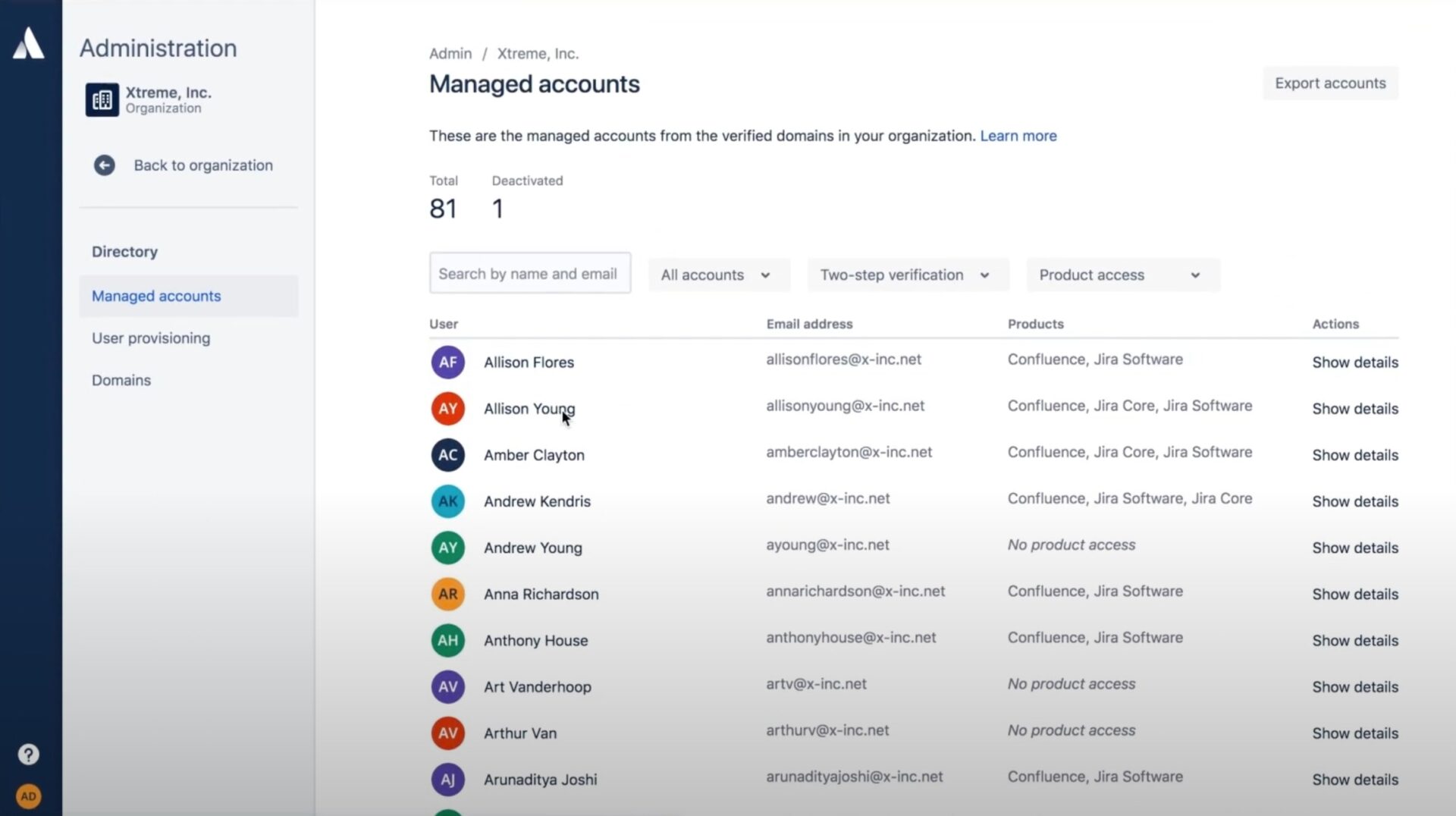The width and height of the screenshot is (1456, 816).
Task: Open User provisioning in the sidebar
Action: (x=151, y=338)
